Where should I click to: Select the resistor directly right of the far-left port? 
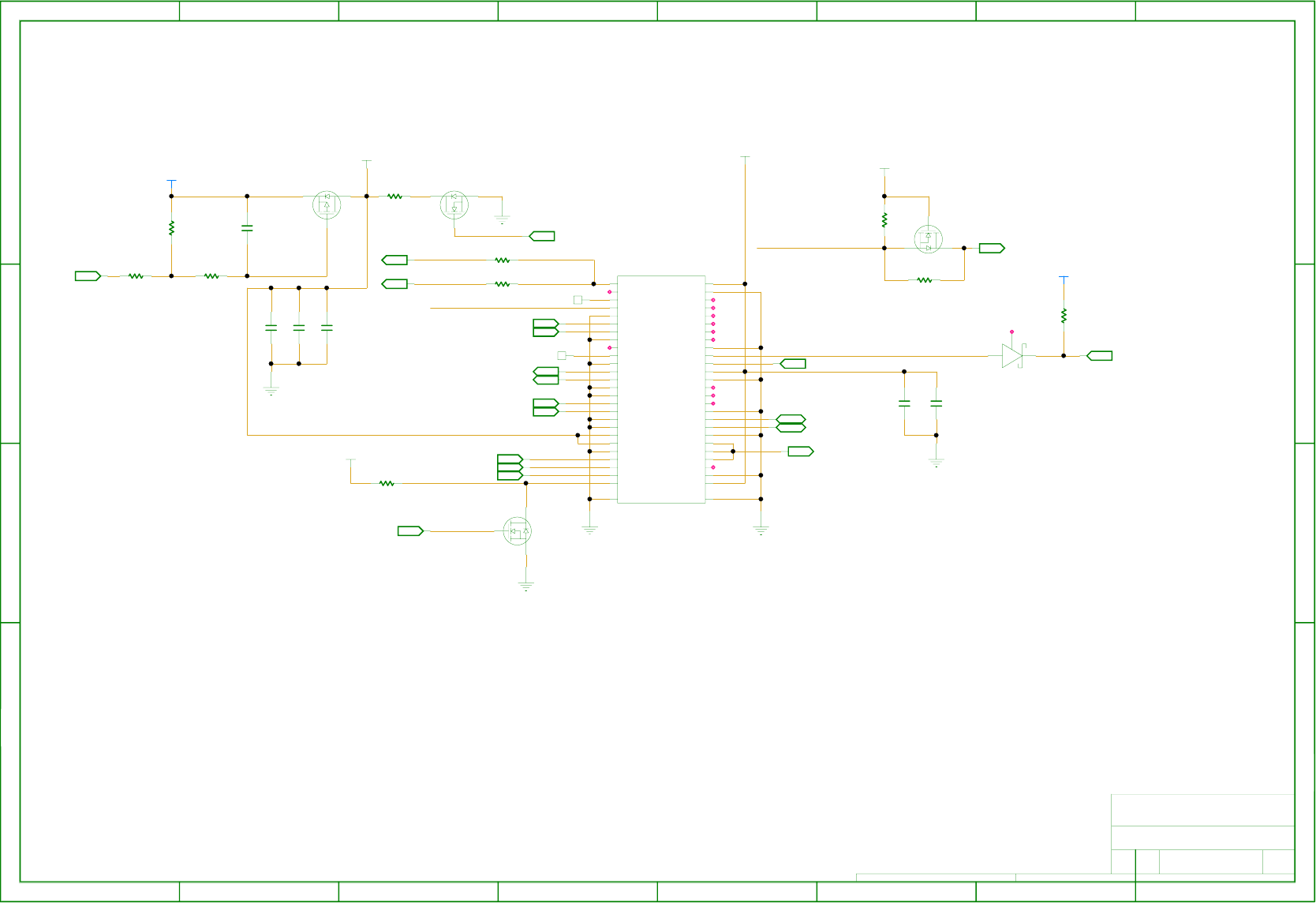click(136, 276)
